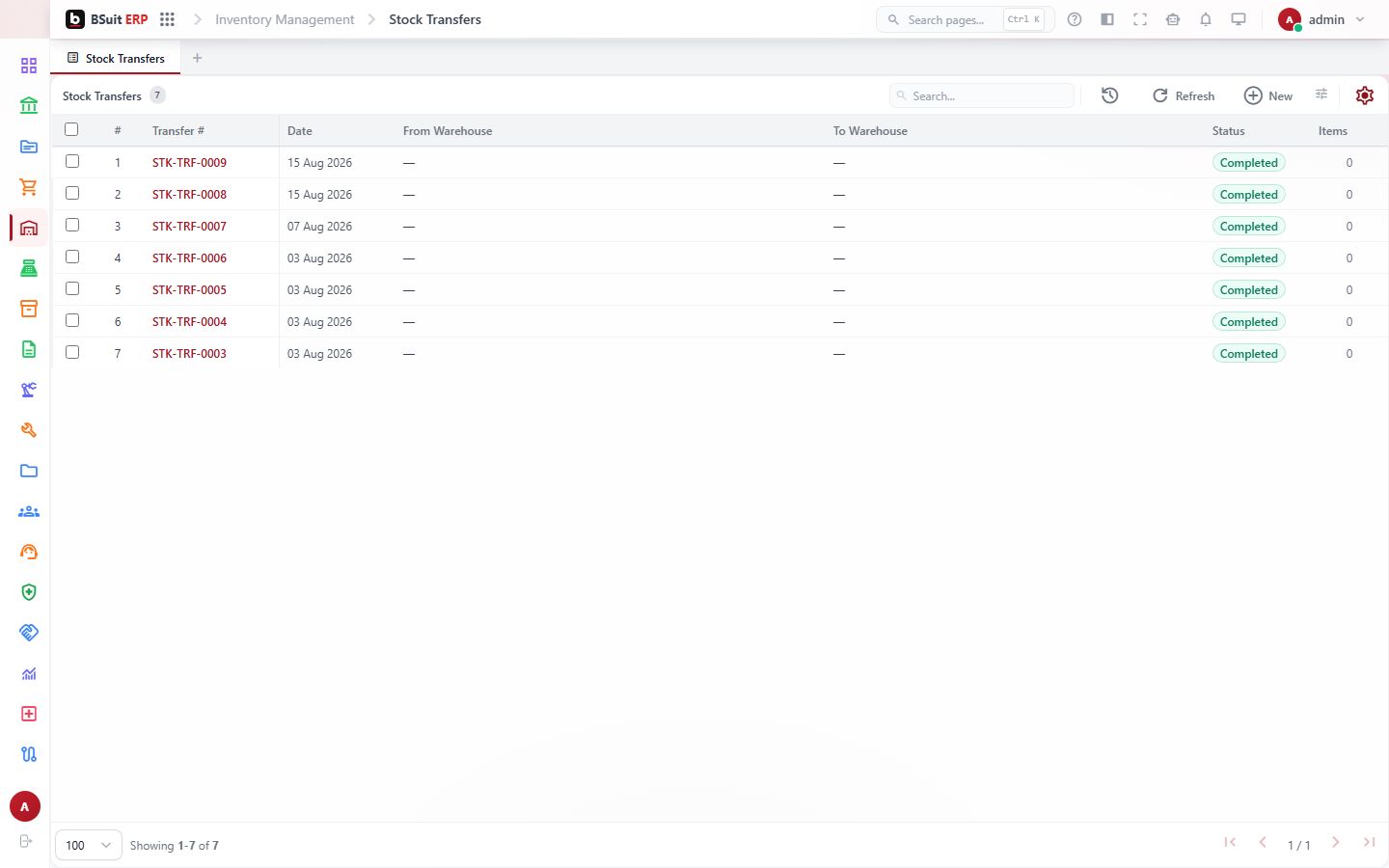Open the shopping cart module in sidebar
Viewport: 1389px width, 868px height.
pyautogui.click(x=29, y=187)
